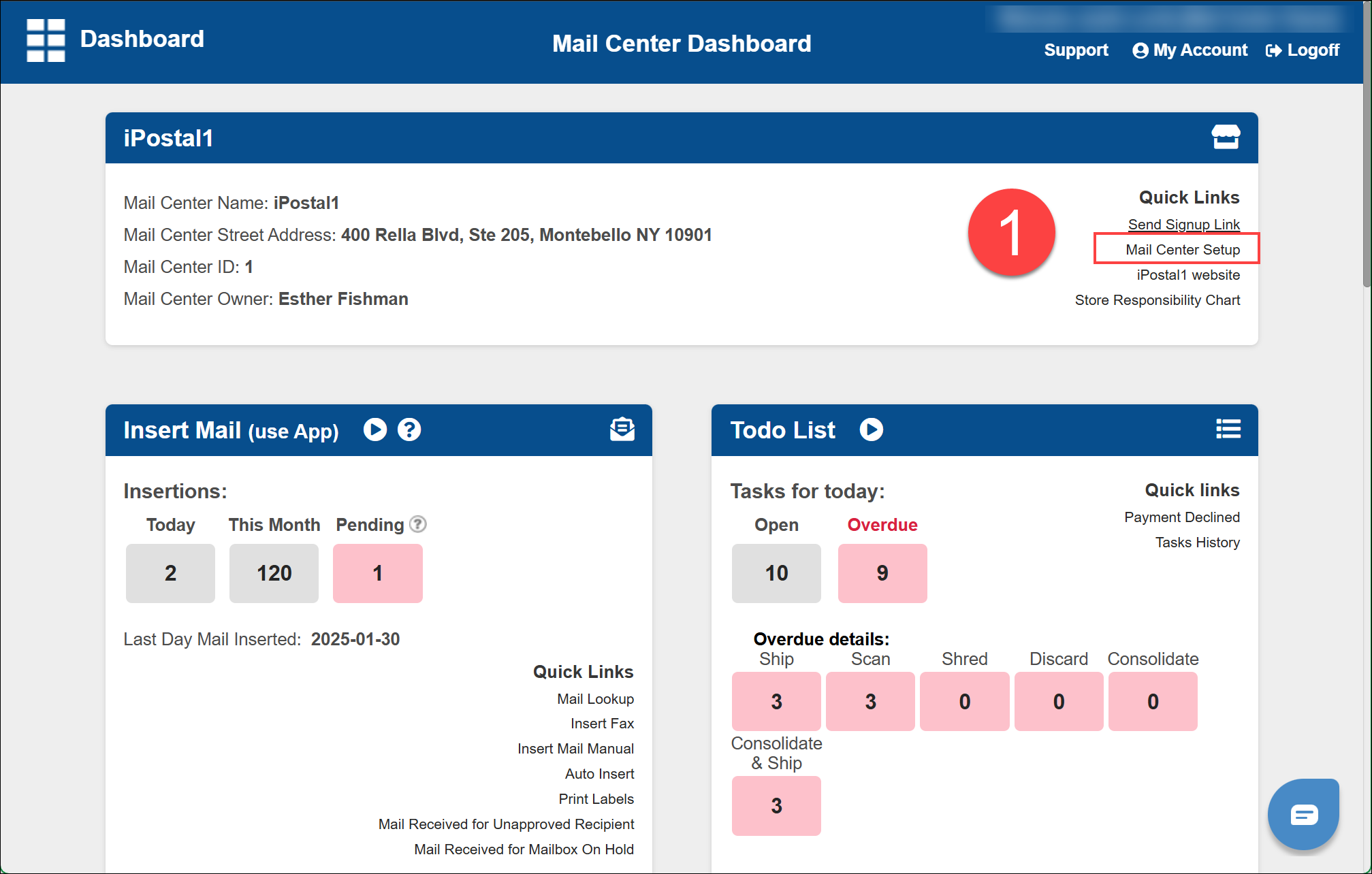Click Send Signup Link
The width and height of the screenshot is (1372, 874).
click(1183, 225)
